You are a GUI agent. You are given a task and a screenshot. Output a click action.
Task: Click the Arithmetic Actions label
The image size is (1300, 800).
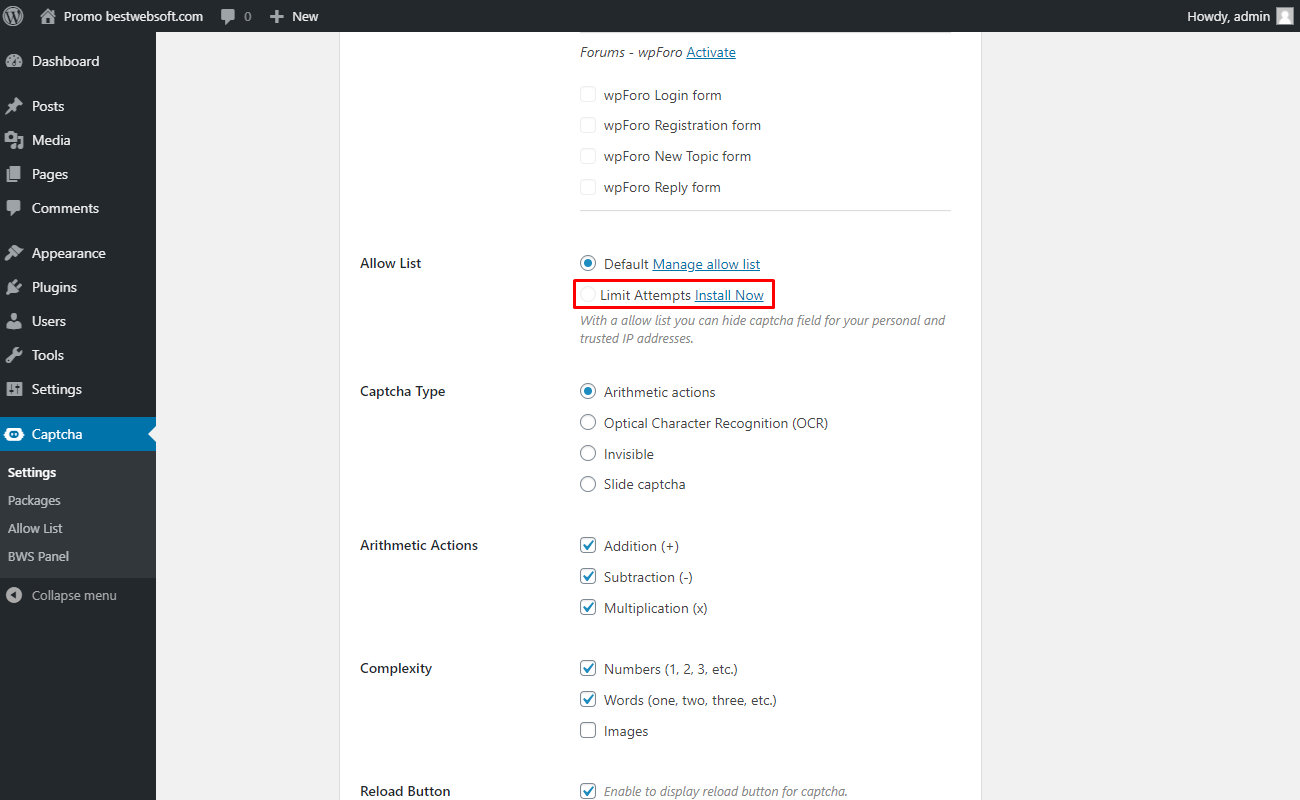[419, 545]
